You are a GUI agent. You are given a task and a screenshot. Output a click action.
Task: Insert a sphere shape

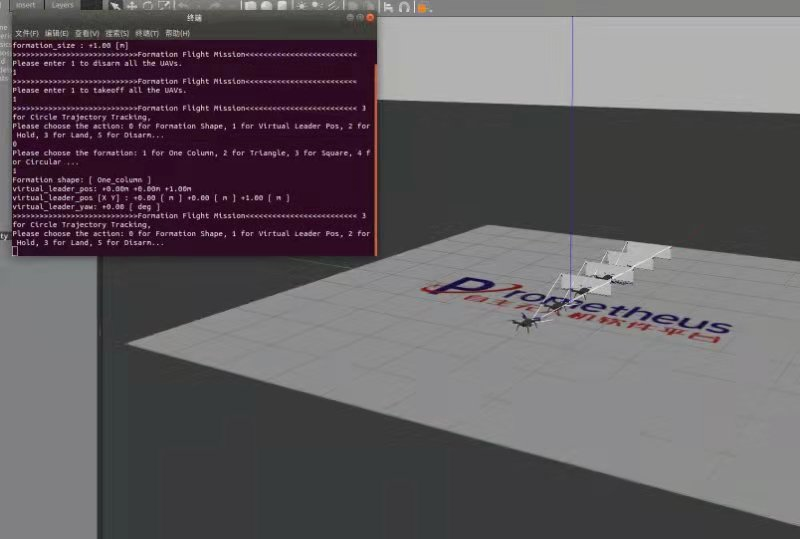point(266,6)
